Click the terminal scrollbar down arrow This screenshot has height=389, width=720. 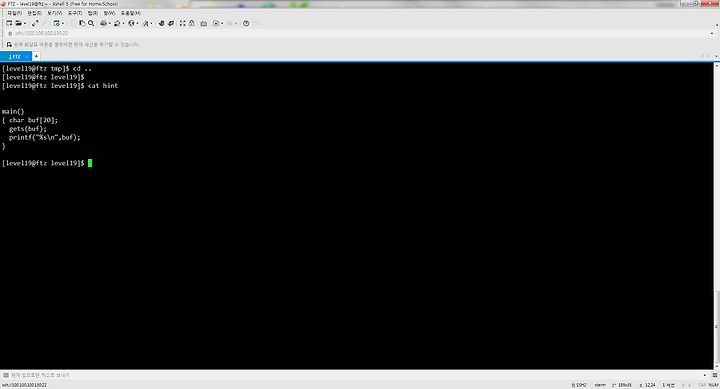[717, 366]
